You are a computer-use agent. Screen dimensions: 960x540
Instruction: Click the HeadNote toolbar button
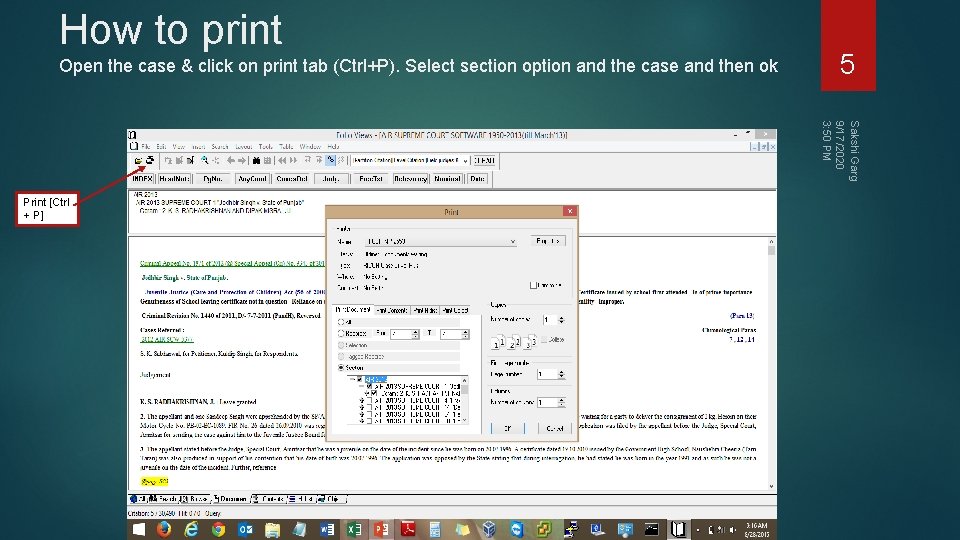[174, 179]
